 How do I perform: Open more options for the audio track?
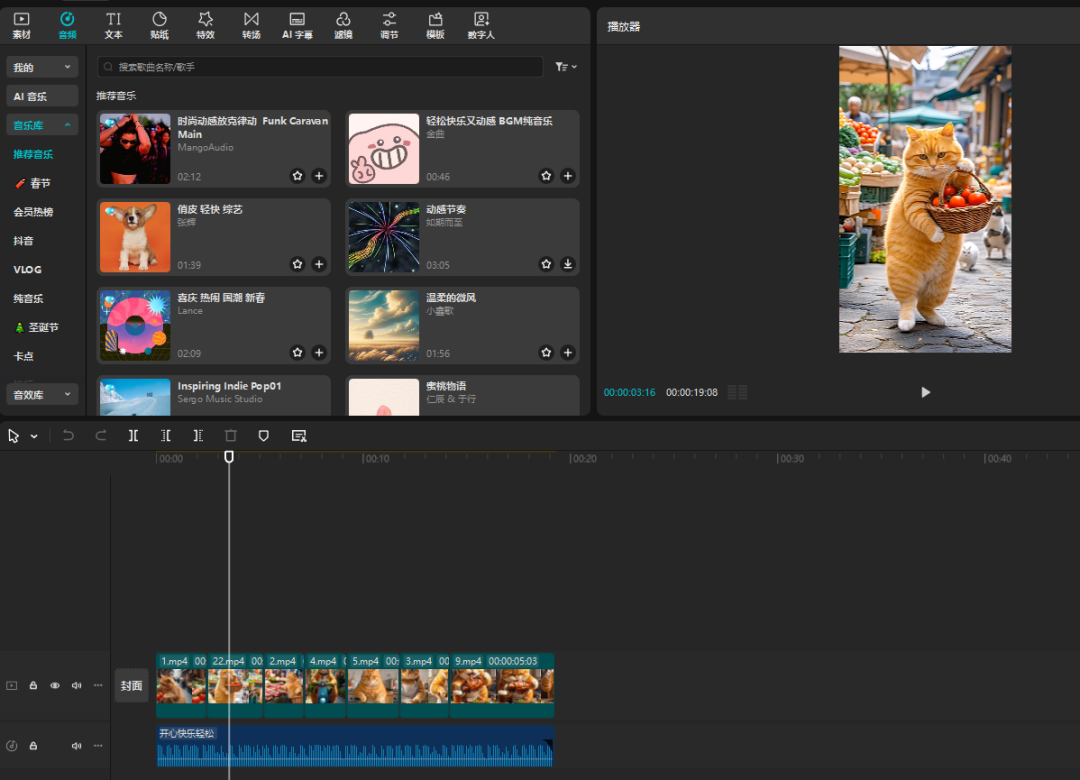[x=98, y=746]
